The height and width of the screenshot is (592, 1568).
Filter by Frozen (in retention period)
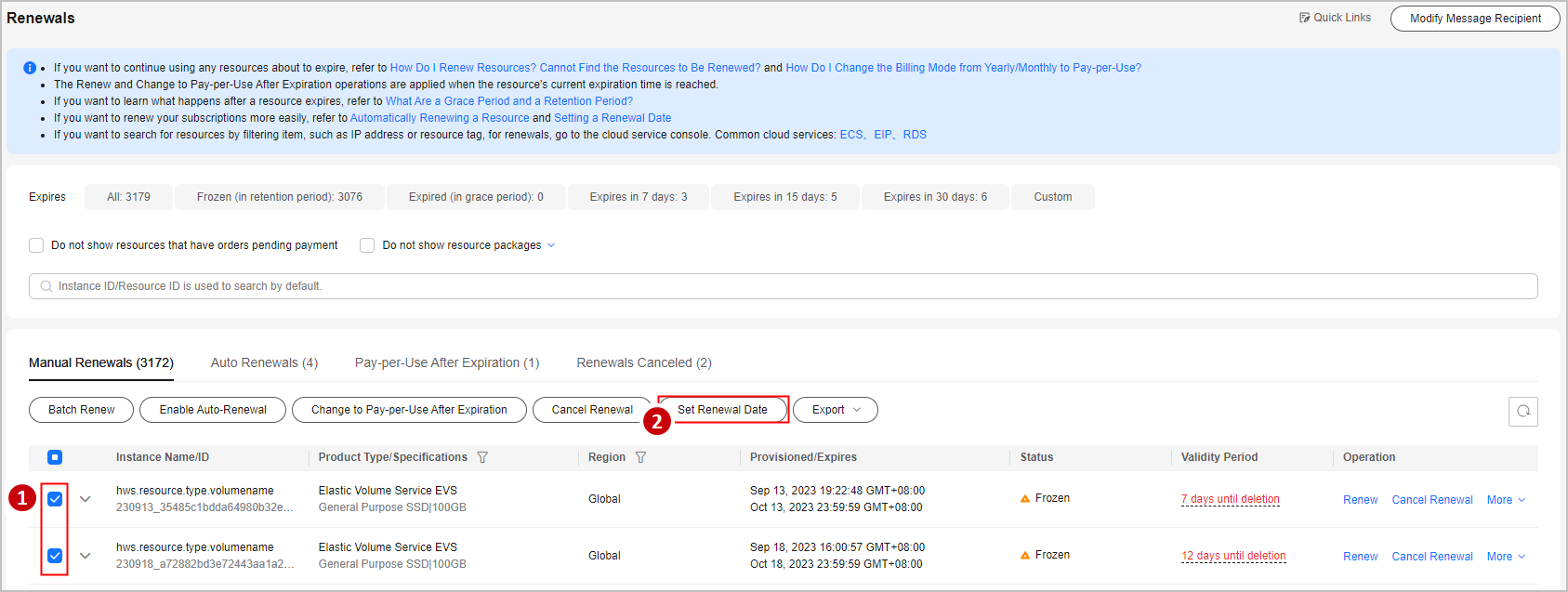click(x=280, y=197)
